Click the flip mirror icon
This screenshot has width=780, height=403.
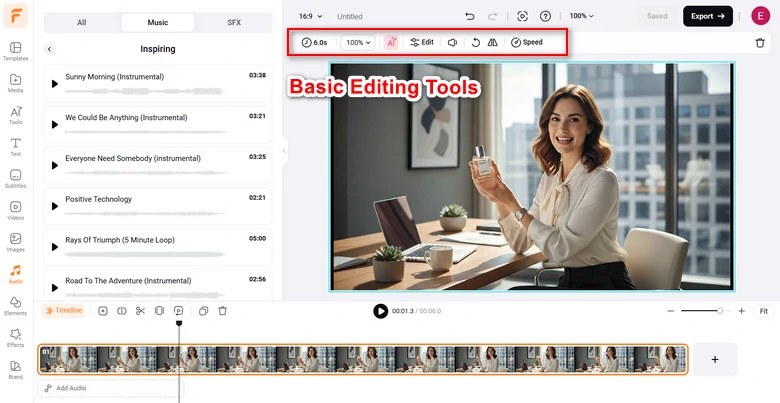point(492,42)
